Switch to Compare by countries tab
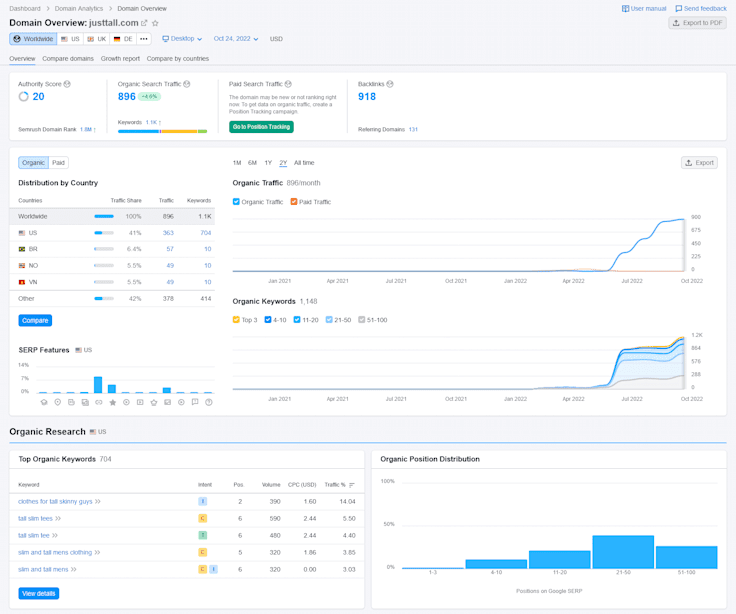Image resolution: width=736 pixels, height=614 pixels. pyautogui.click(x=178, y=59)
